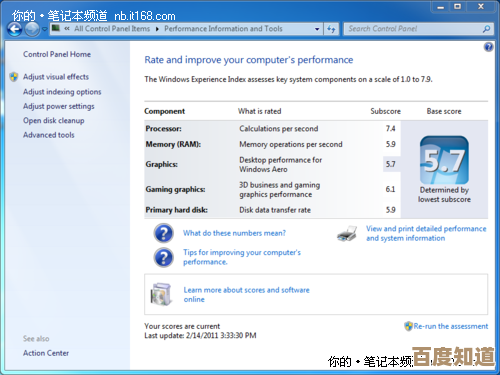Open disk cleanup link
Image resolution: width=500 pixels, height=375 pixels.
click(x=53, y=121)
